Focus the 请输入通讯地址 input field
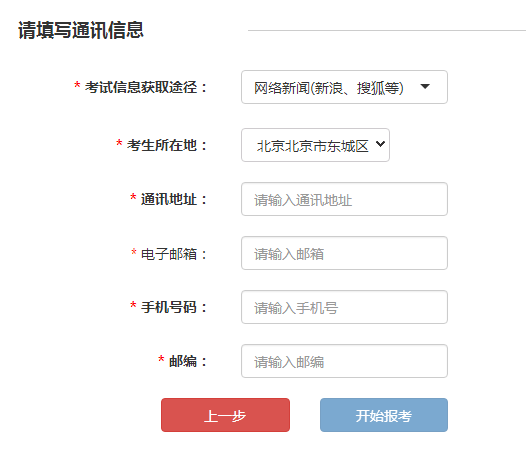This screenshot has width=526, height=450. 344,199
